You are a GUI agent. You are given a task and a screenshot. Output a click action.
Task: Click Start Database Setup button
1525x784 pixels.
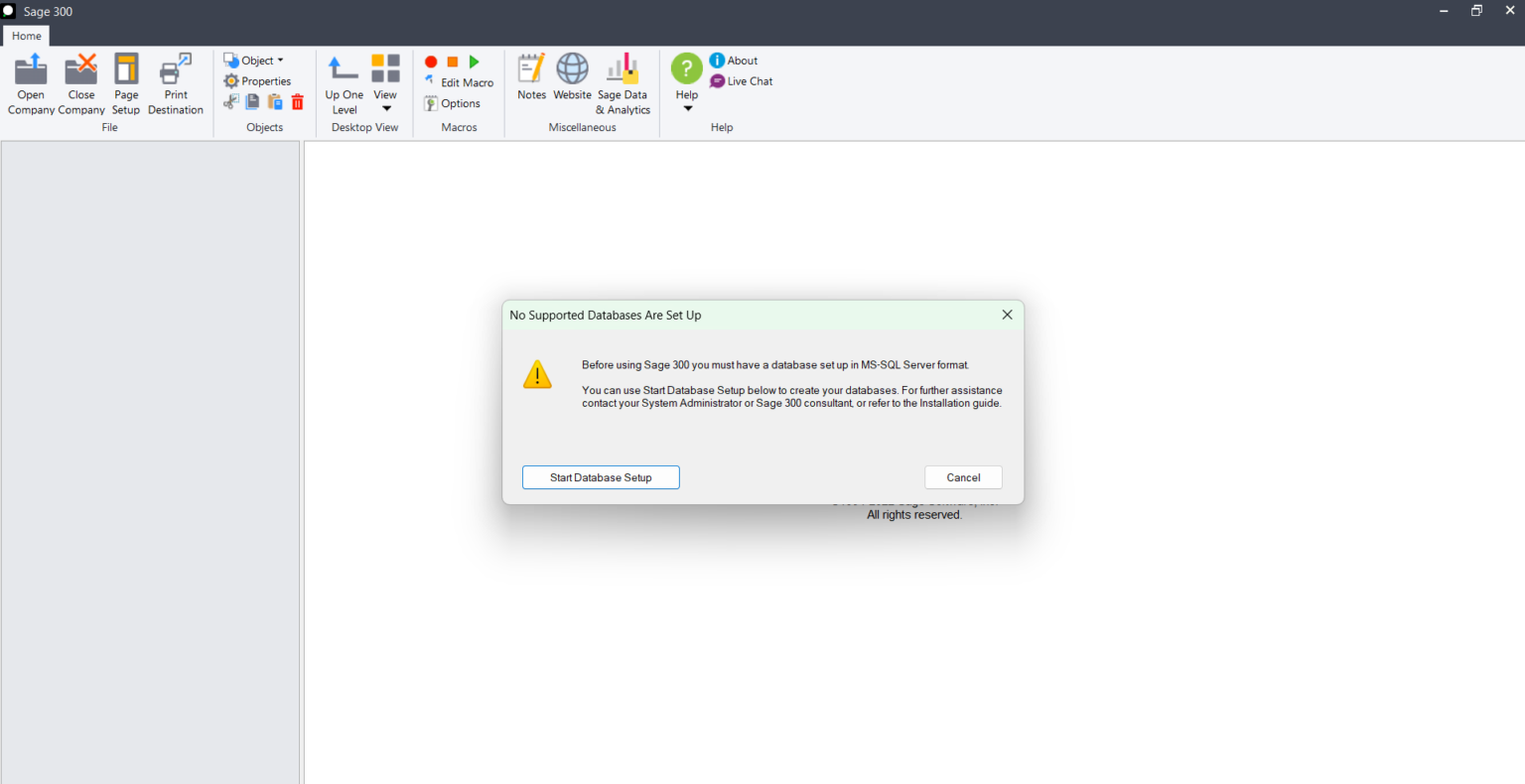[601, 477]
